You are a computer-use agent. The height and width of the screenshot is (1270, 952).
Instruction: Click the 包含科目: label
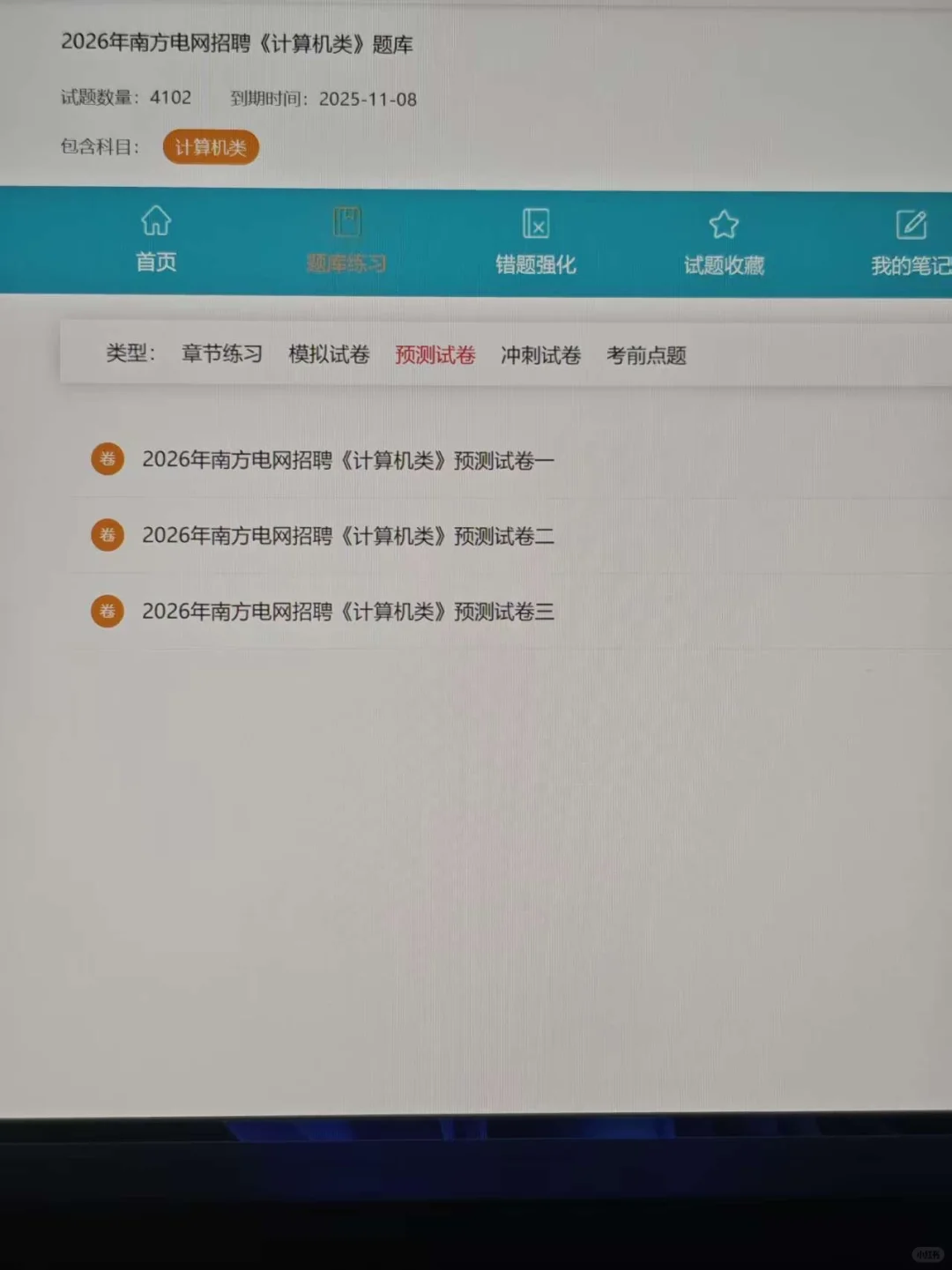tap(100, 146)
